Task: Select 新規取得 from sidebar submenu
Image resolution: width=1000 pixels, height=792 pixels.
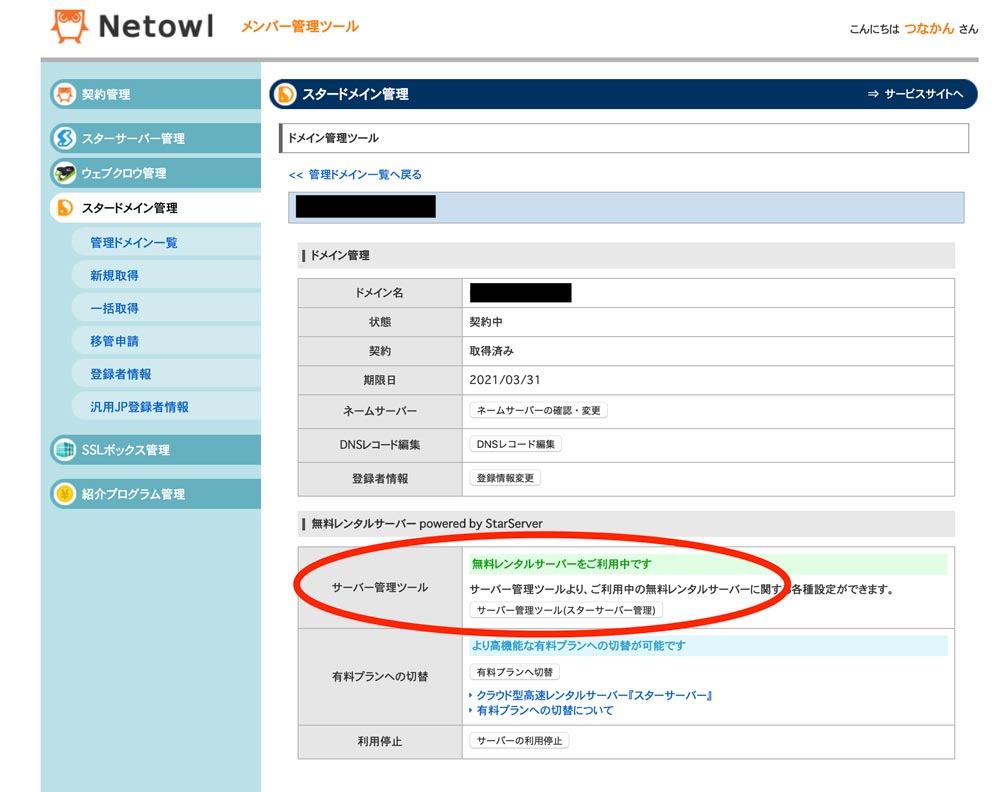Action: (x=114, y=275)
